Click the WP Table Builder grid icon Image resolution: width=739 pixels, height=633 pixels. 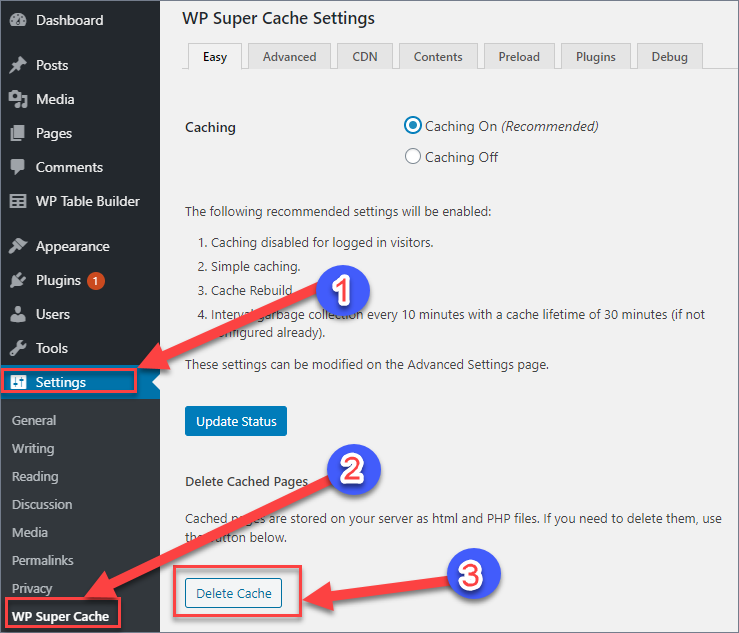click(x=18, y=201)
